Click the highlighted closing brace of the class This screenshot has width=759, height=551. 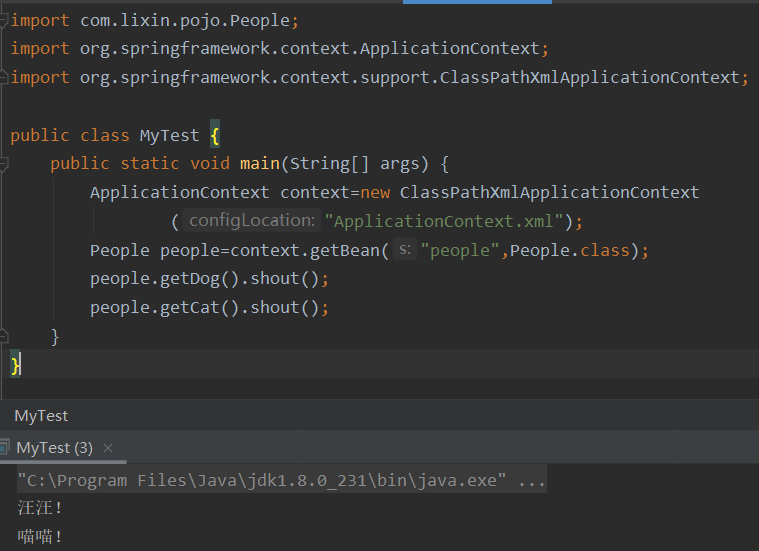pos(15,365)
